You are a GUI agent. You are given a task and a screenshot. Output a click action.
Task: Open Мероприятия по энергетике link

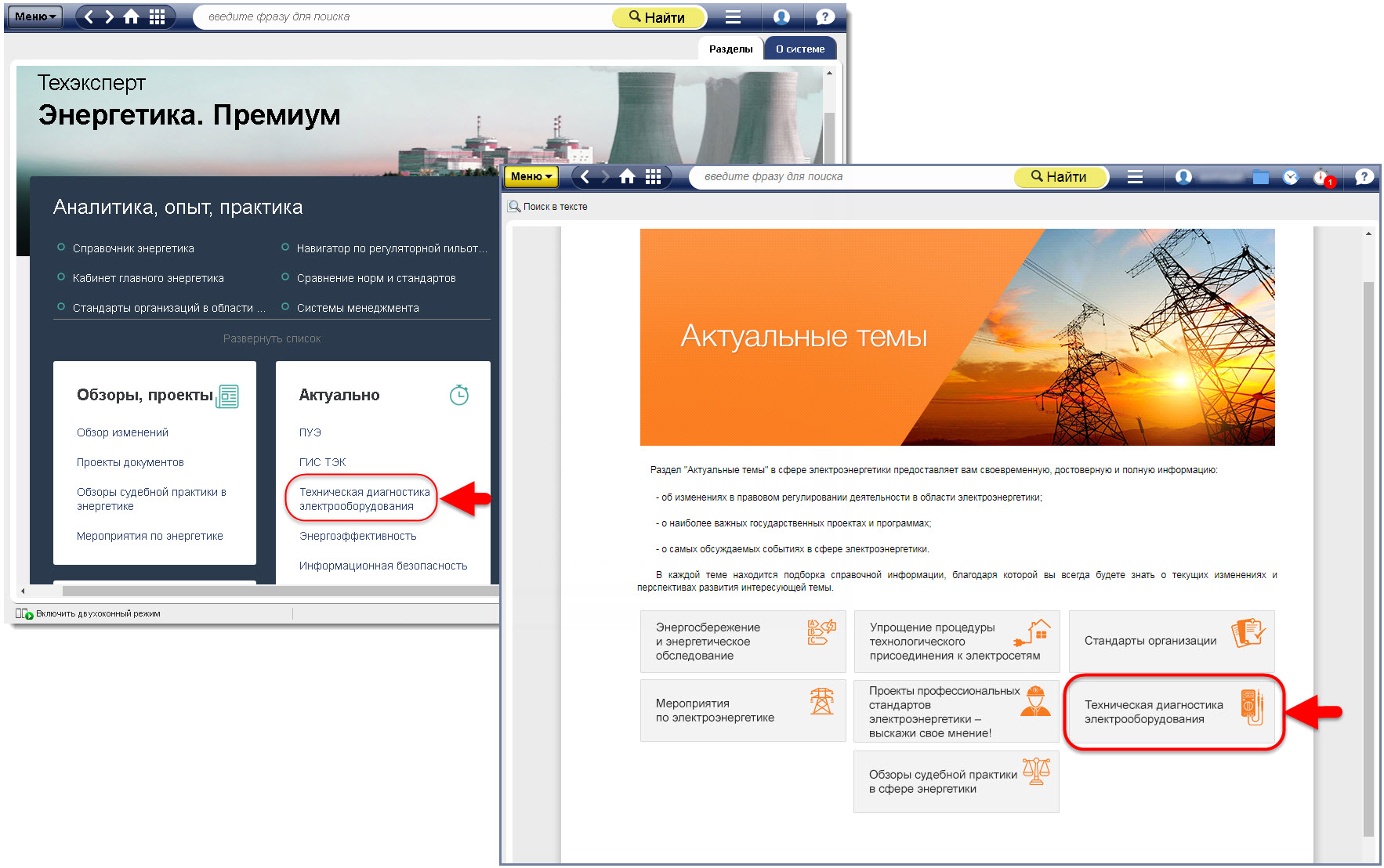pyautogui.click(x=150, y=536)
